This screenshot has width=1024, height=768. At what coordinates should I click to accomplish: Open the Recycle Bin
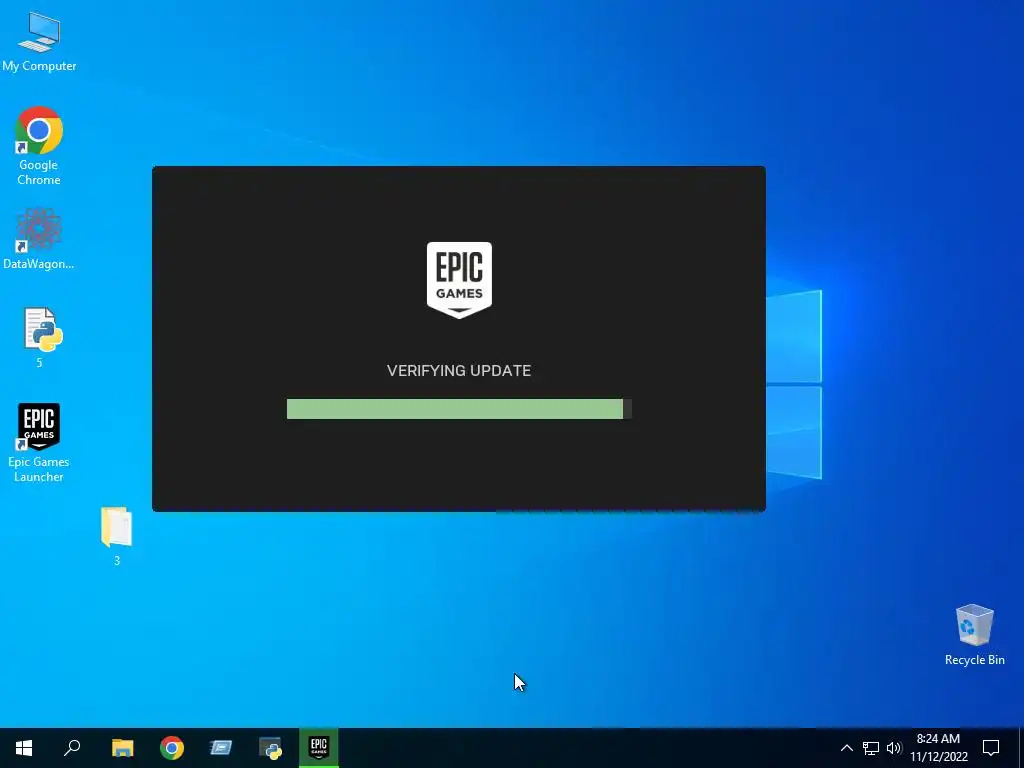(974, 635)
